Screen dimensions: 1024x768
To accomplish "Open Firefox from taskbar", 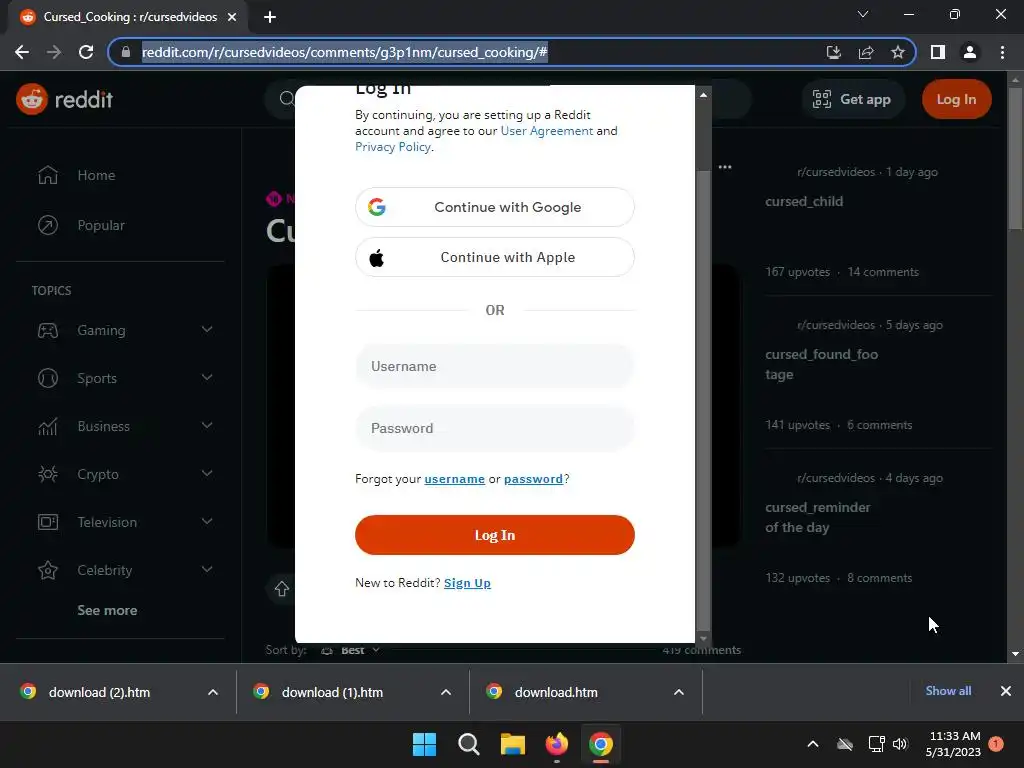I will click(556, 744).
